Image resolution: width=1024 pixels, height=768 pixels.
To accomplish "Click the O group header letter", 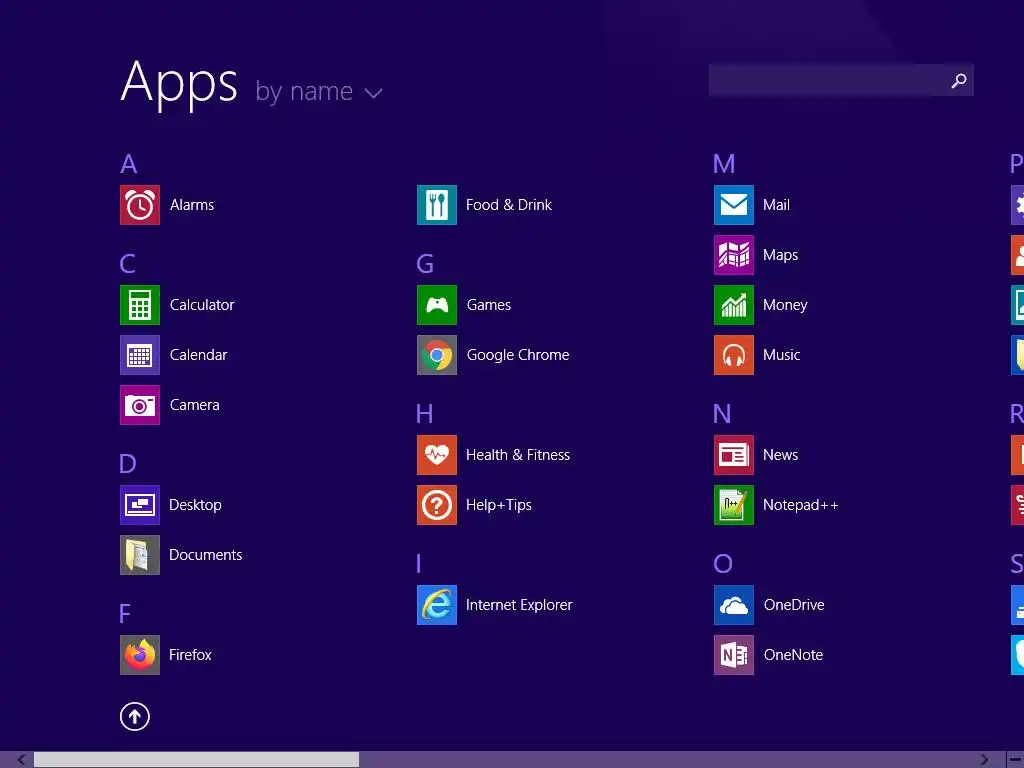I will pos(723,564).
